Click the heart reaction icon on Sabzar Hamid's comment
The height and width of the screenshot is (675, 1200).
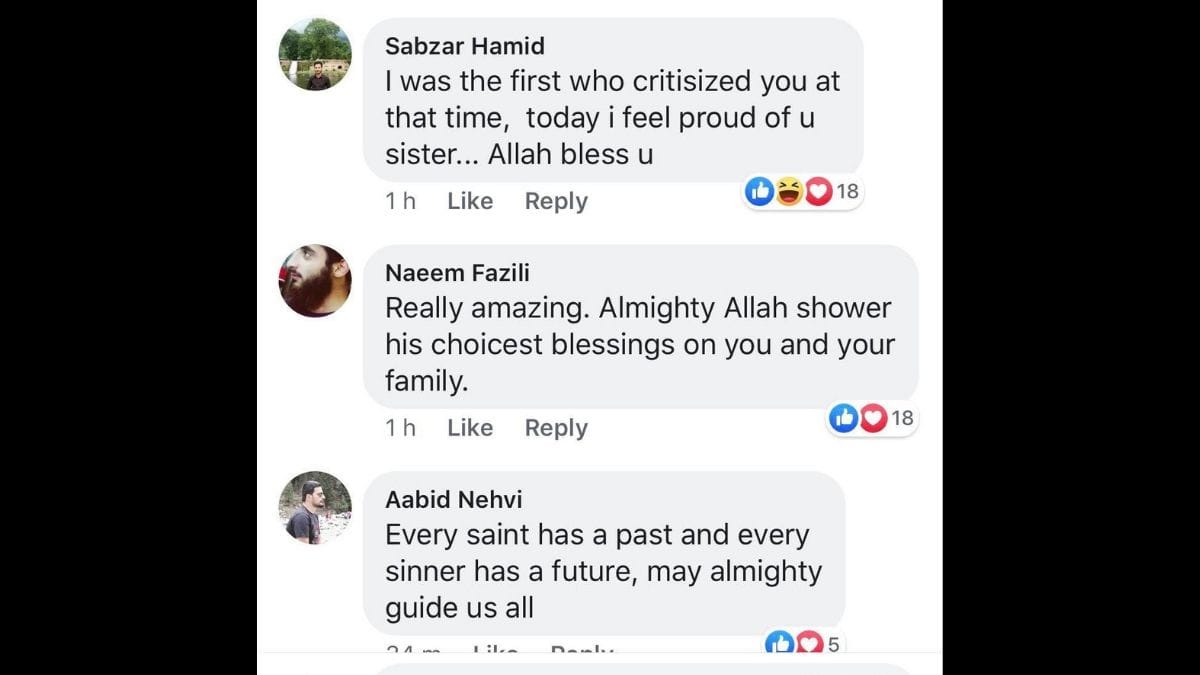[x=818, y=191]
